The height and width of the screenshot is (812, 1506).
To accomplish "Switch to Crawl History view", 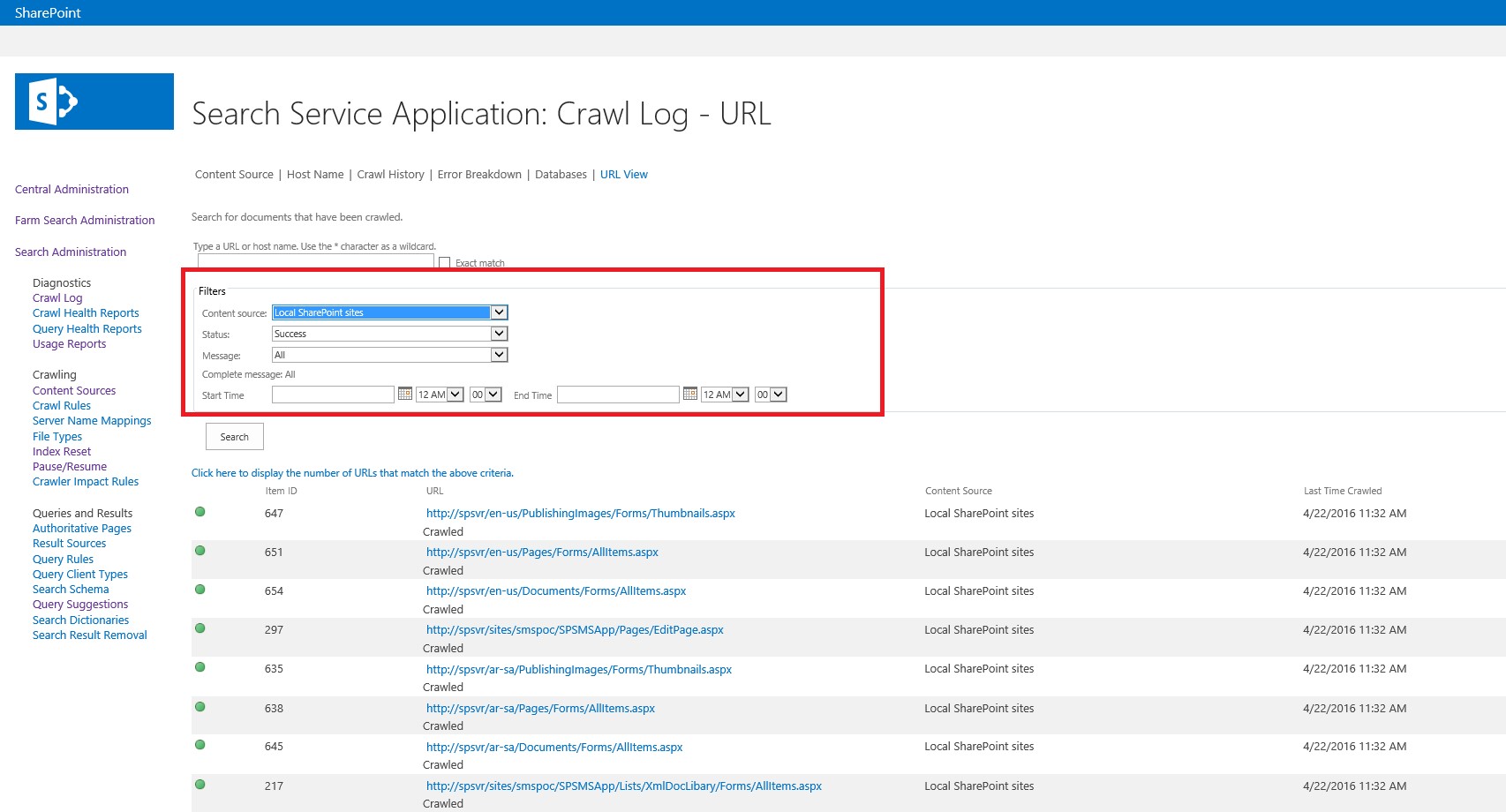I will pos(390,175).
